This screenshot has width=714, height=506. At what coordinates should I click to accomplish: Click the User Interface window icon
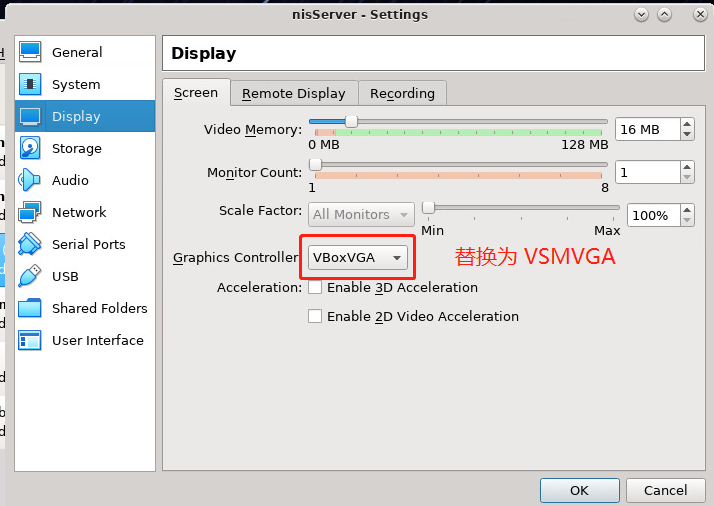[30, 340]
